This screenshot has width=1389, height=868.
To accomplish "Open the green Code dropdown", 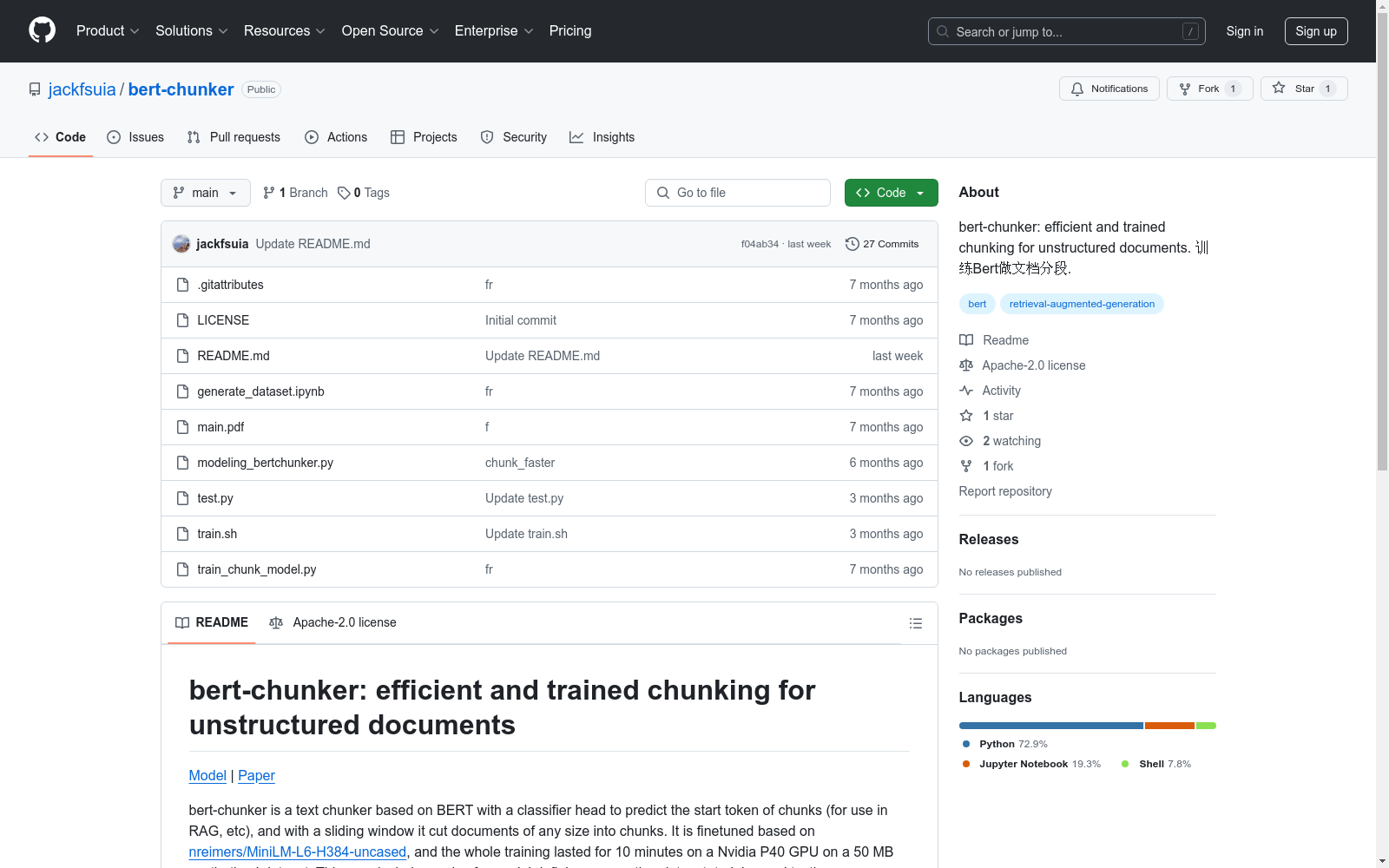I will point(891,193).
